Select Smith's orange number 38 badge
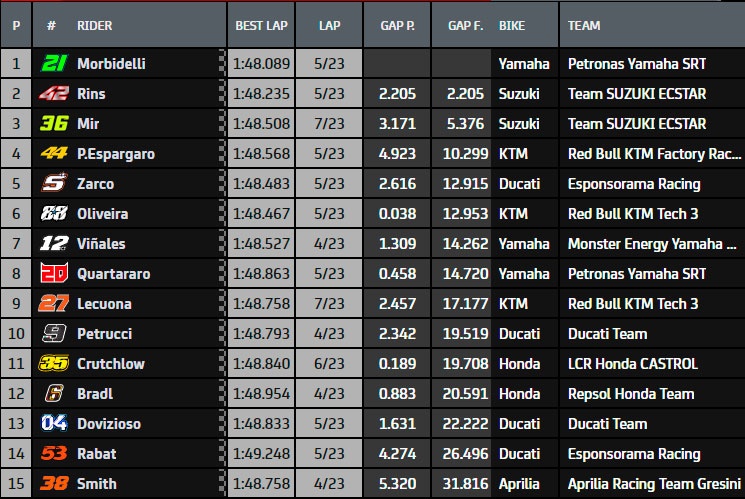Image resolution: width=745 pixels, height=499 pixels. click(x=54, y=483)
